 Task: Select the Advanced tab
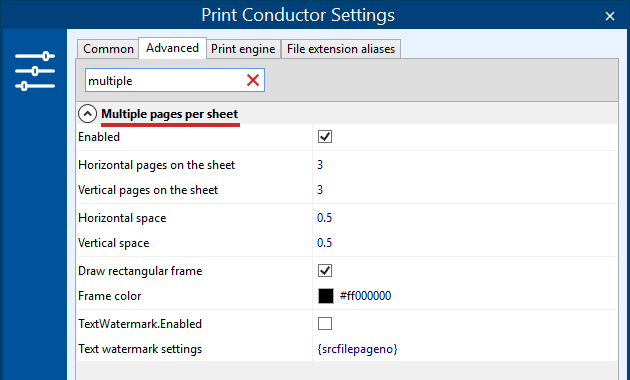pos(172,48)
